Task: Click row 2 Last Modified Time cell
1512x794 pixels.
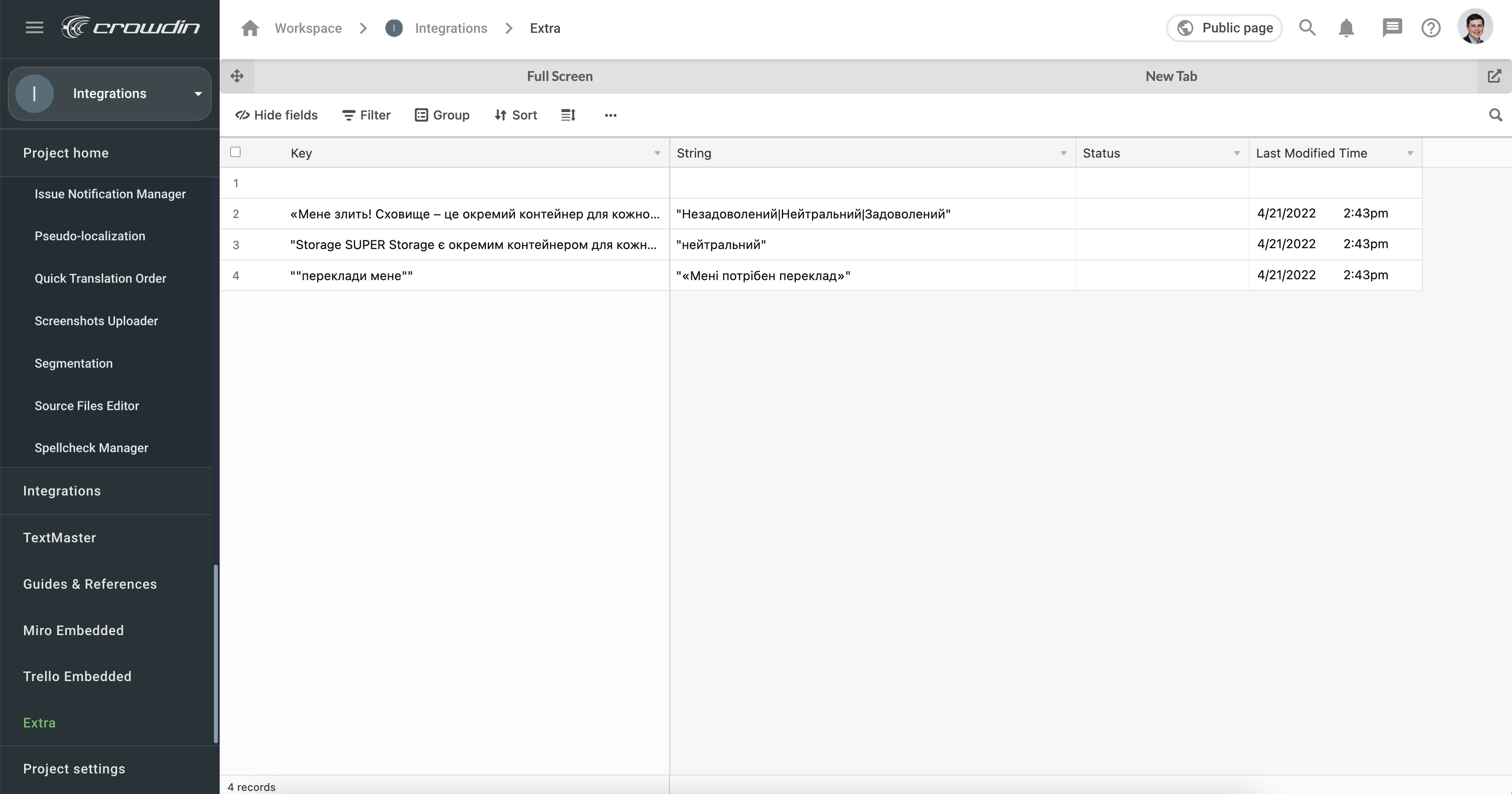Action: coord(1335,214)
